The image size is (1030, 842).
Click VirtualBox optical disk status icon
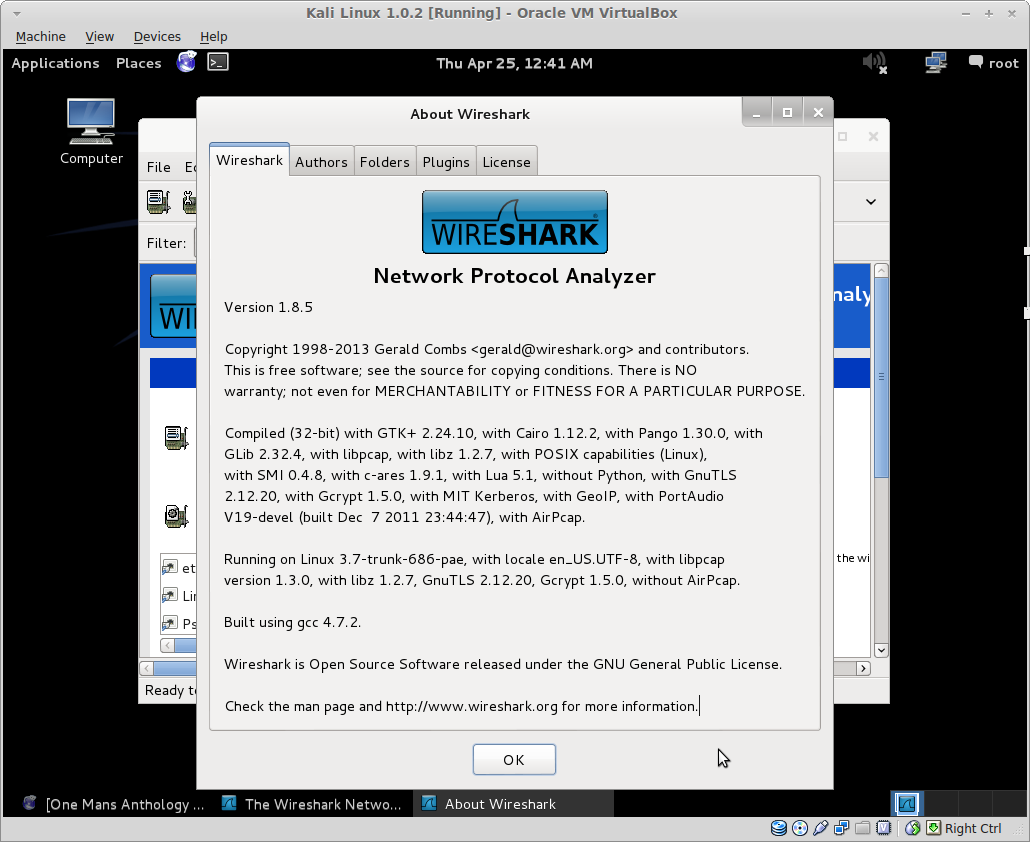point(799,828)
